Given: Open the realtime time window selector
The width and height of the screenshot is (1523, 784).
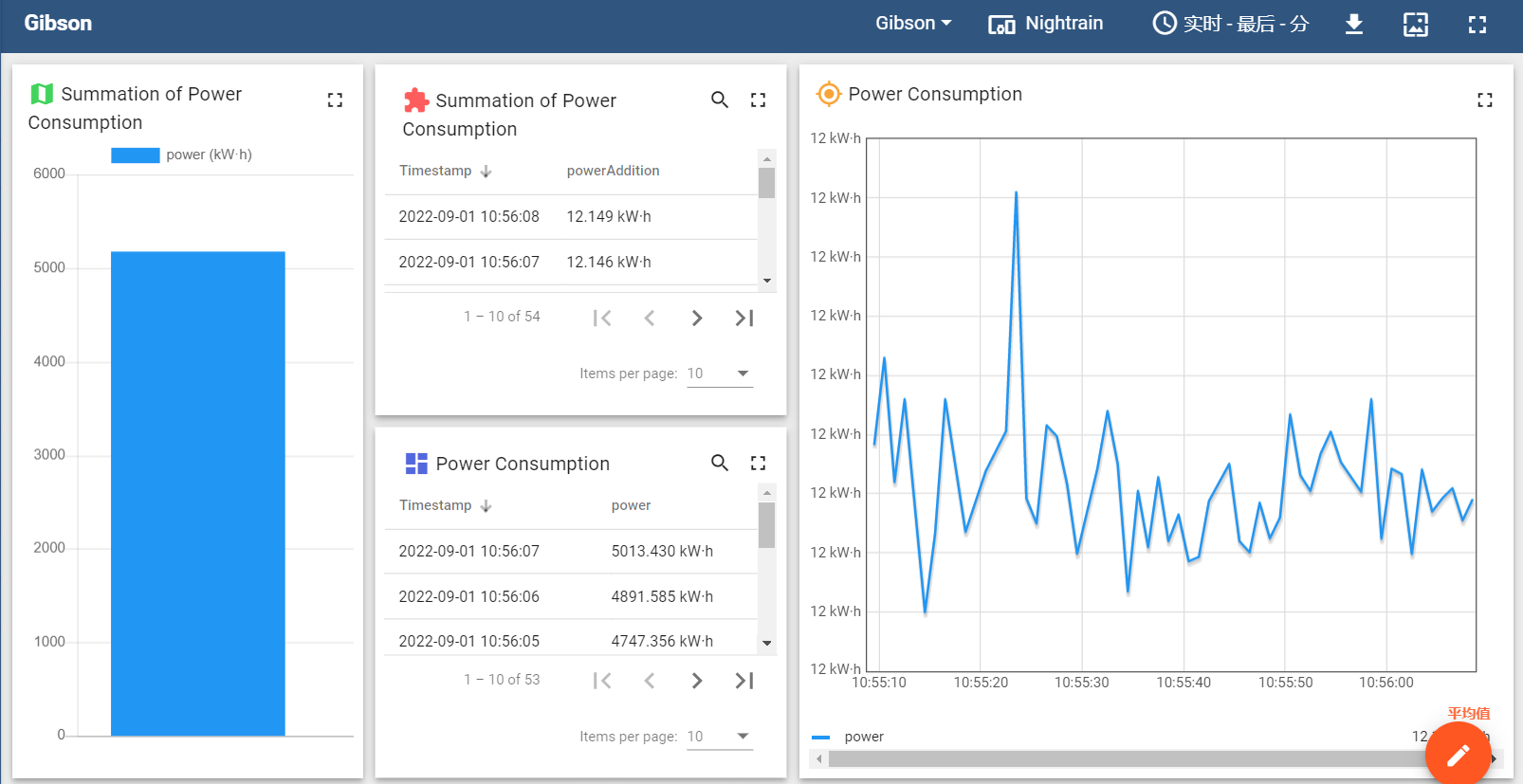Looking at the screenshot, I should click(x=1230, y=24).
